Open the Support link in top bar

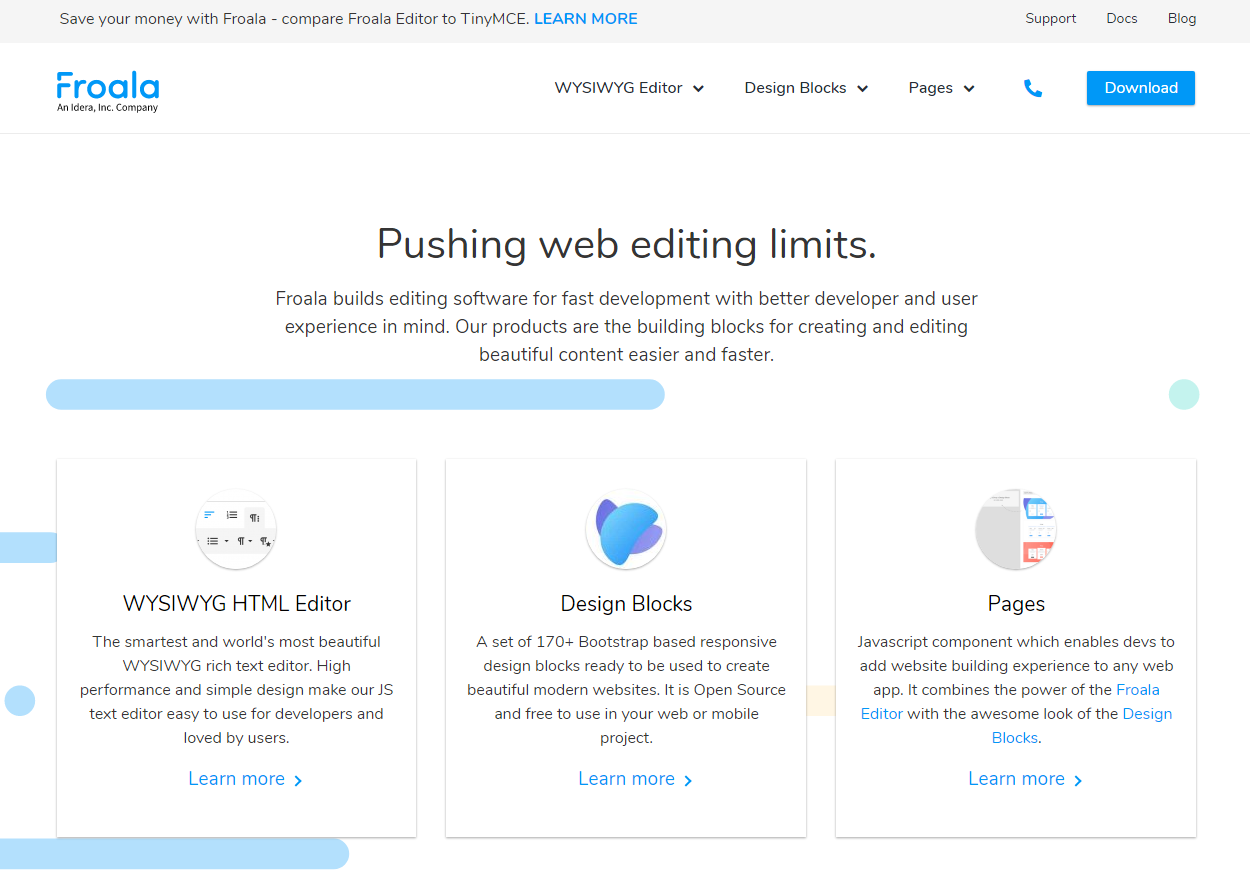point(1051,18)
